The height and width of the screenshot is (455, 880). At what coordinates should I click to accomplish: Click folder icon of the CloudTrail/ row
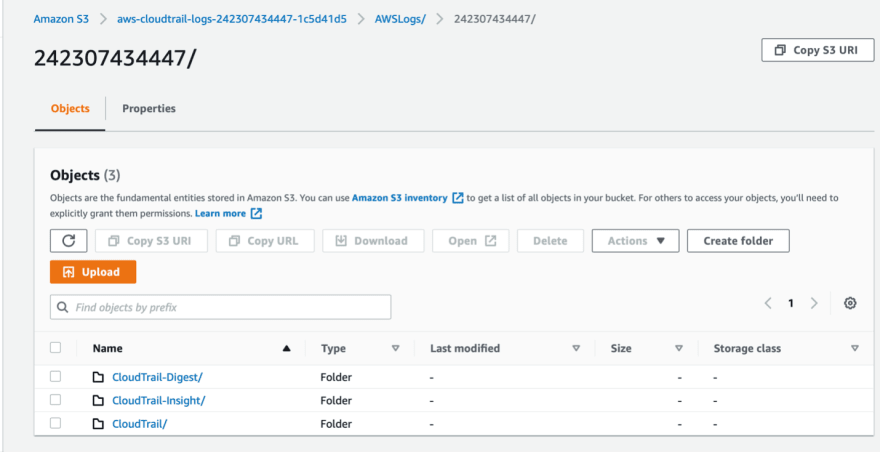[98, 424]
